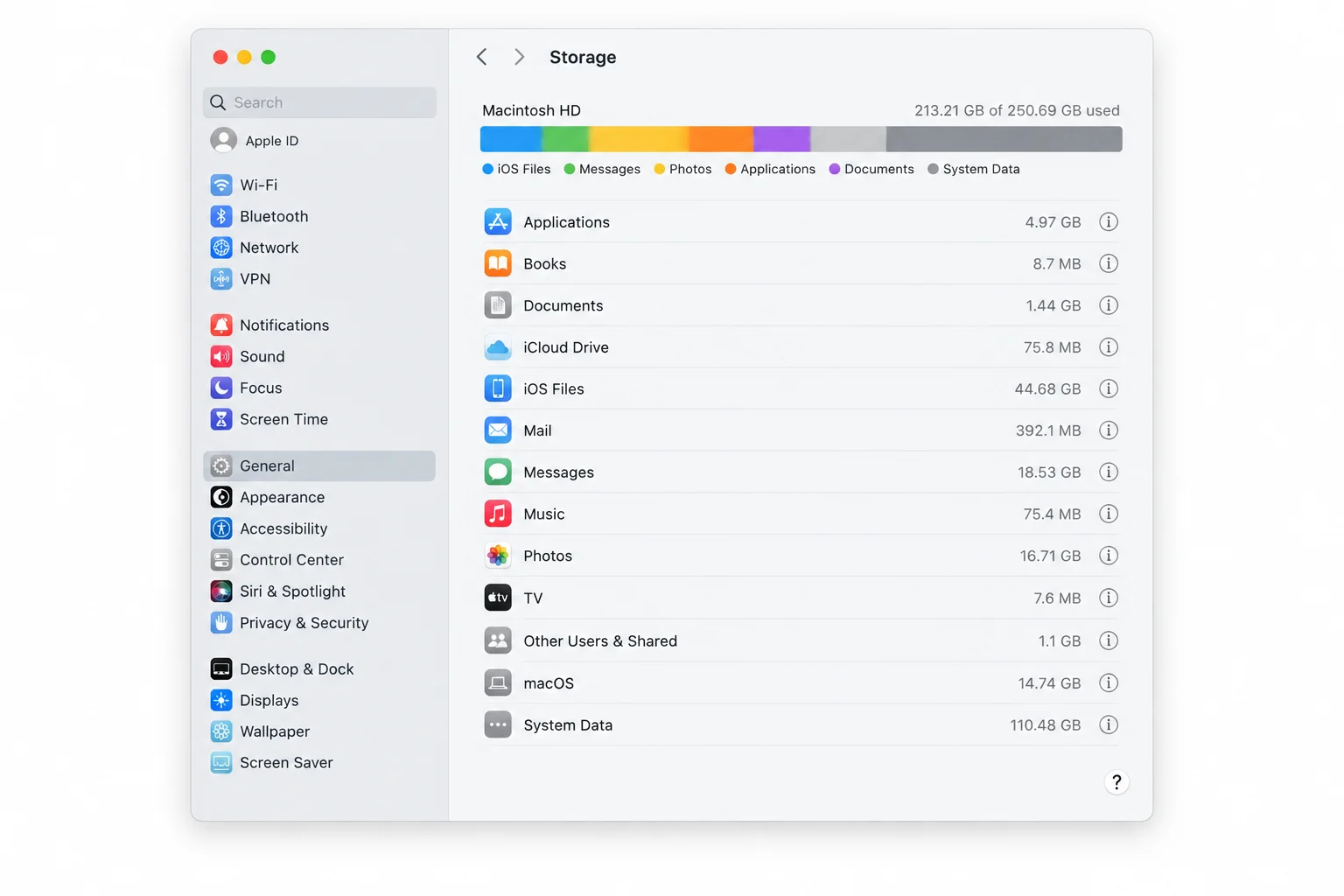This screenshot has height=896, width=1344.
Task: Open info for the iOS Files row
Action: coord(1109,388)
